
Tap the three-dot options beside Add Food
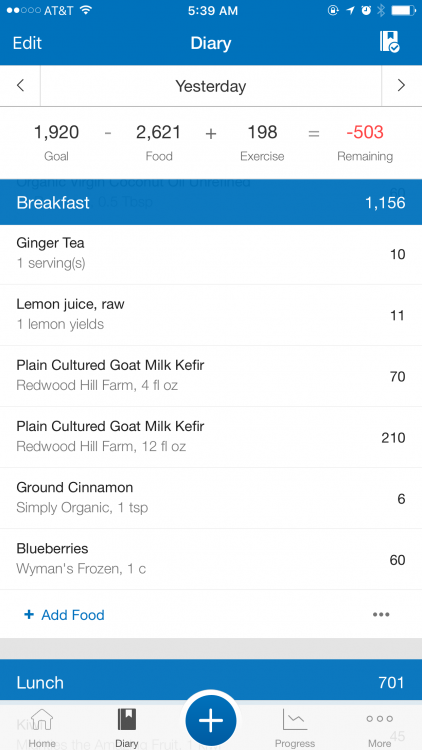click(x=381, y=615)
